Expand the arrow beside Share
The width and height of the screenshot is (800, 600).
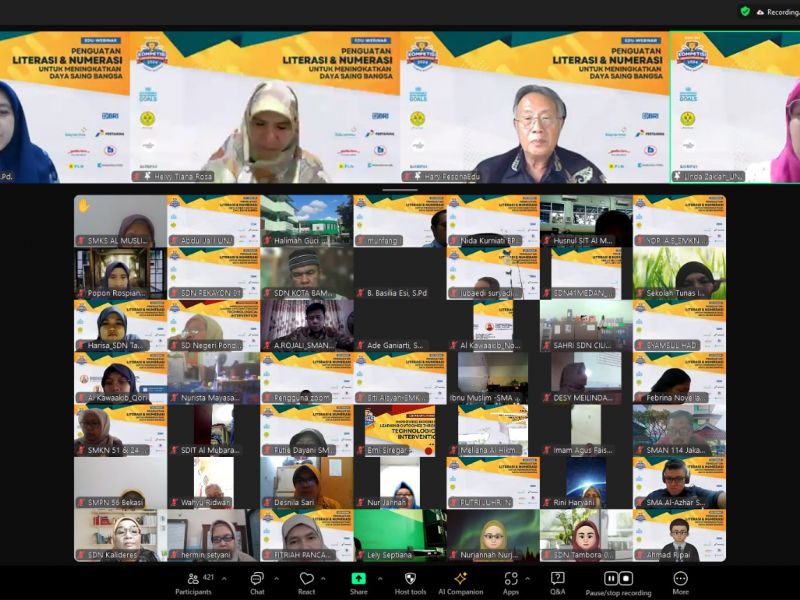click(x=378, y=578)
